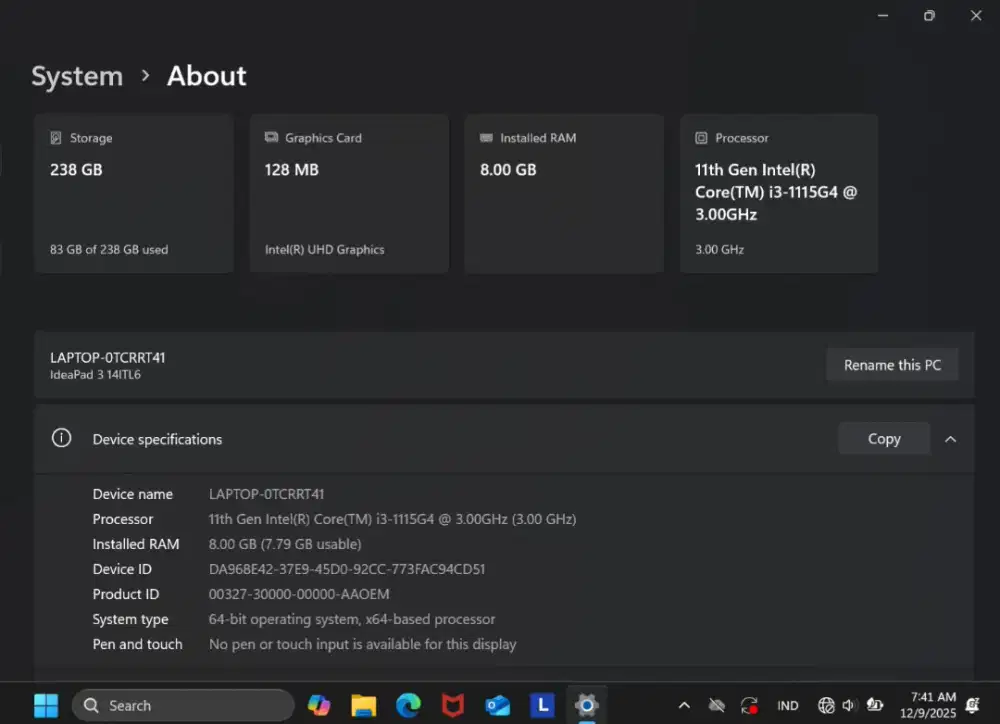Launch the Lenovo app from the taskbar
The width and height of the screenshot is (1000, 724).
pos(541,705)
